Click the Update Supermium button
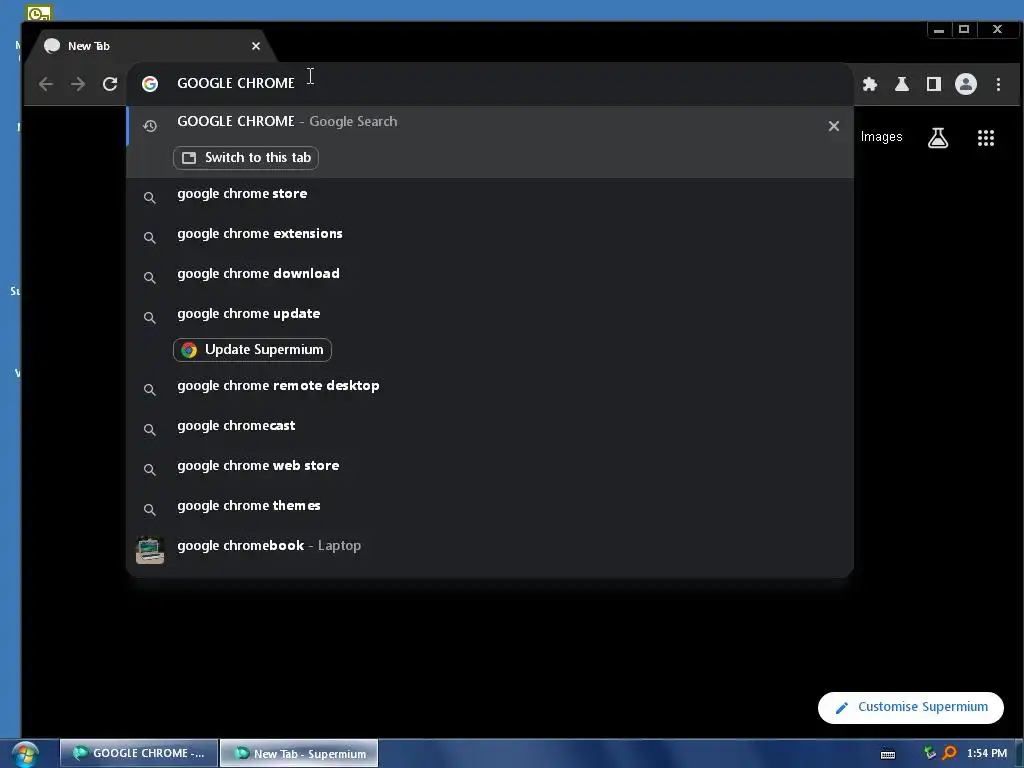This screenshot has height=768, width=1024. 252,350
